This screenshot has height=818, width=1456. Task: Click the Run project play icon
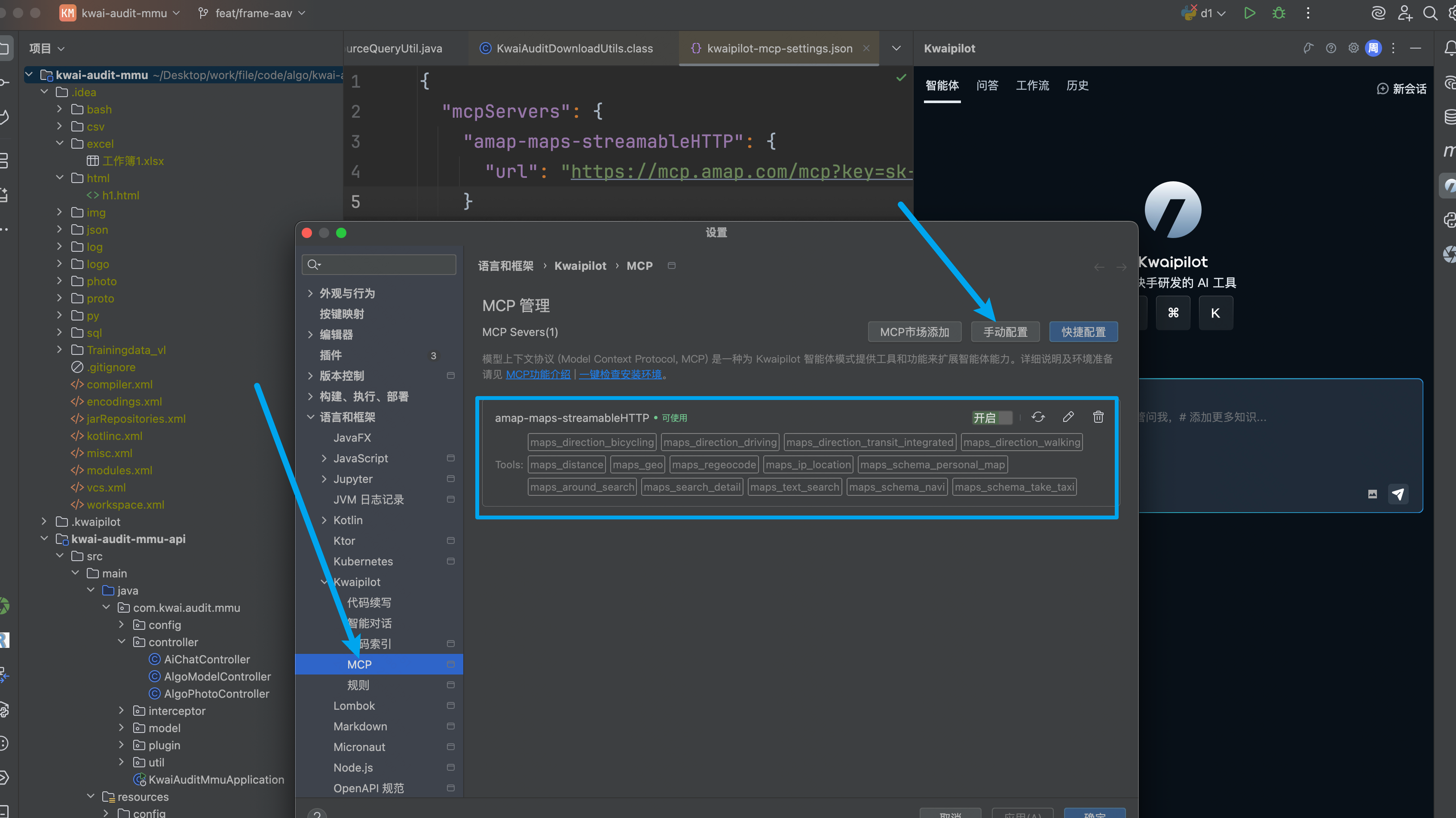point(1249,13)
